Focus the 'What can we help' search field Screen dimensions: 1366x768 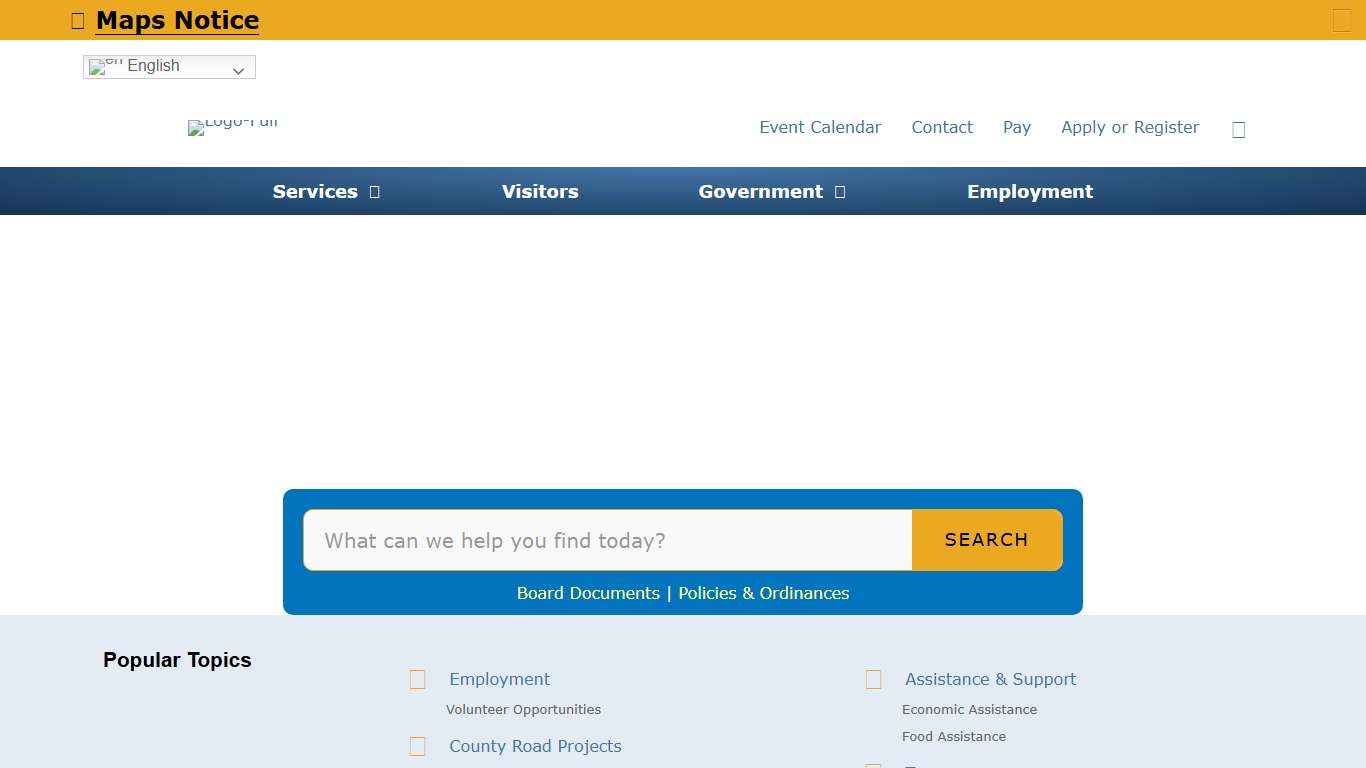pyautogui.click(x=607, y=541)
